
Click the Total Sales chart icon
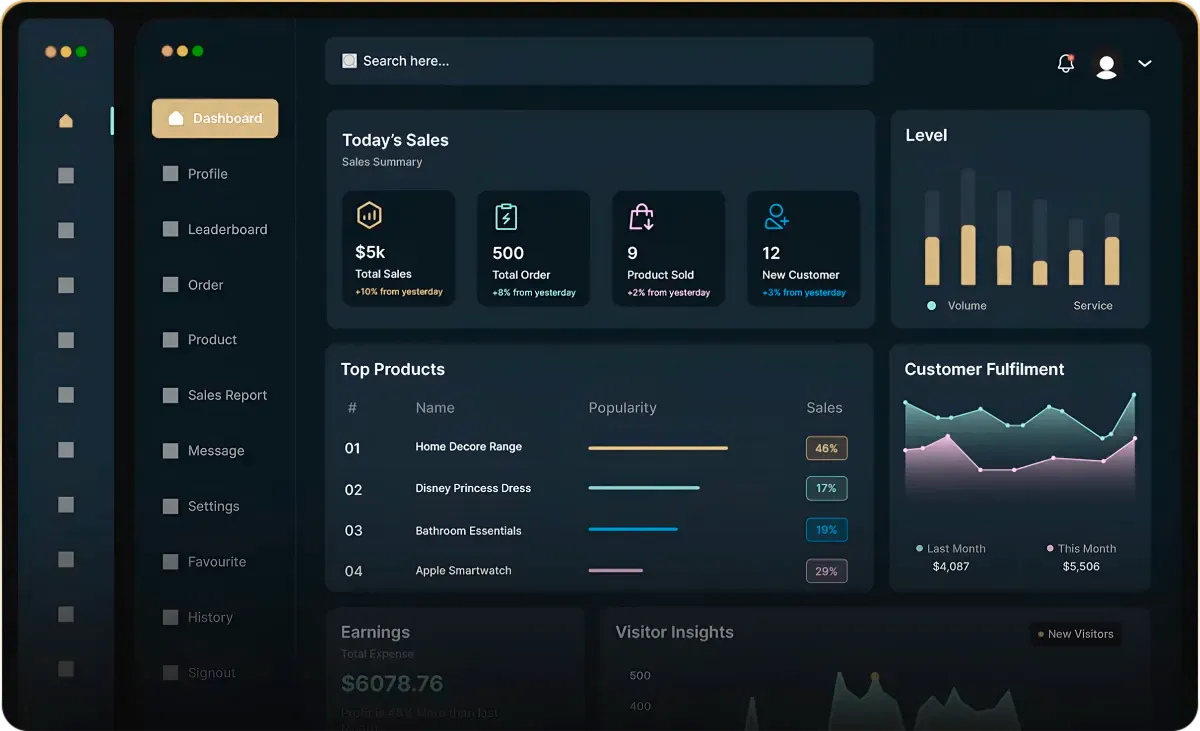click(x=369, y=215)
